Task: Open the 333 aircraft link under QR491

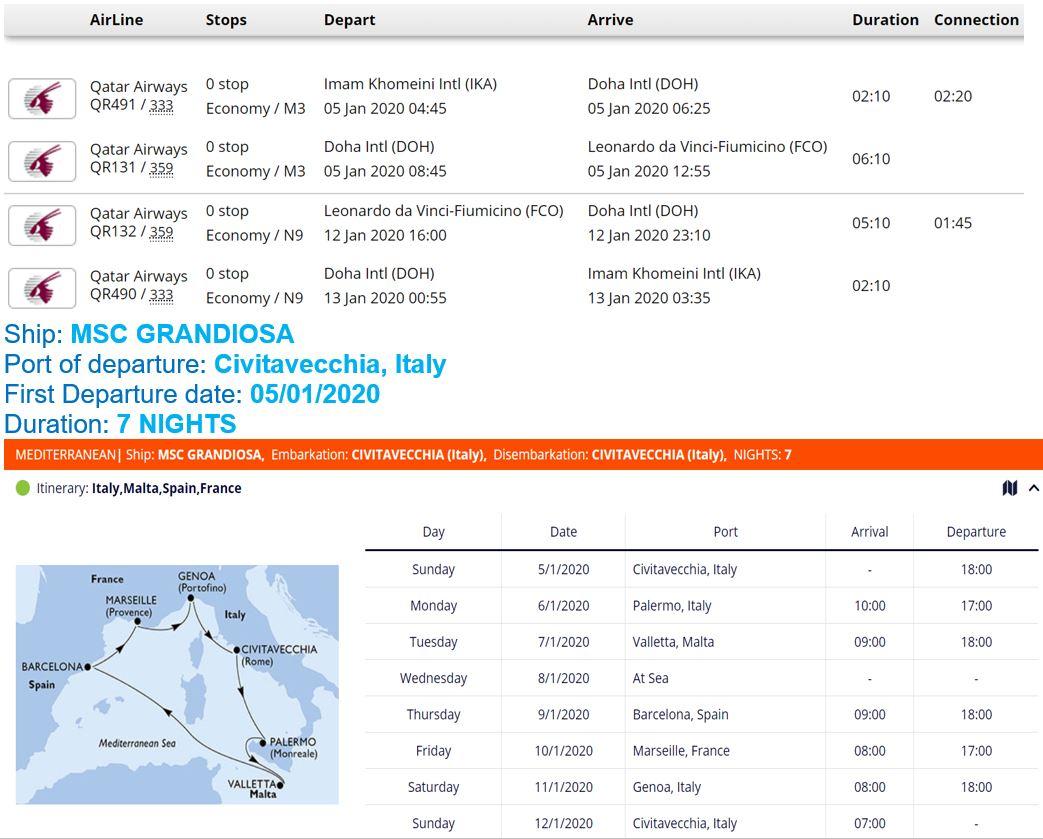Action: [161, 106]
